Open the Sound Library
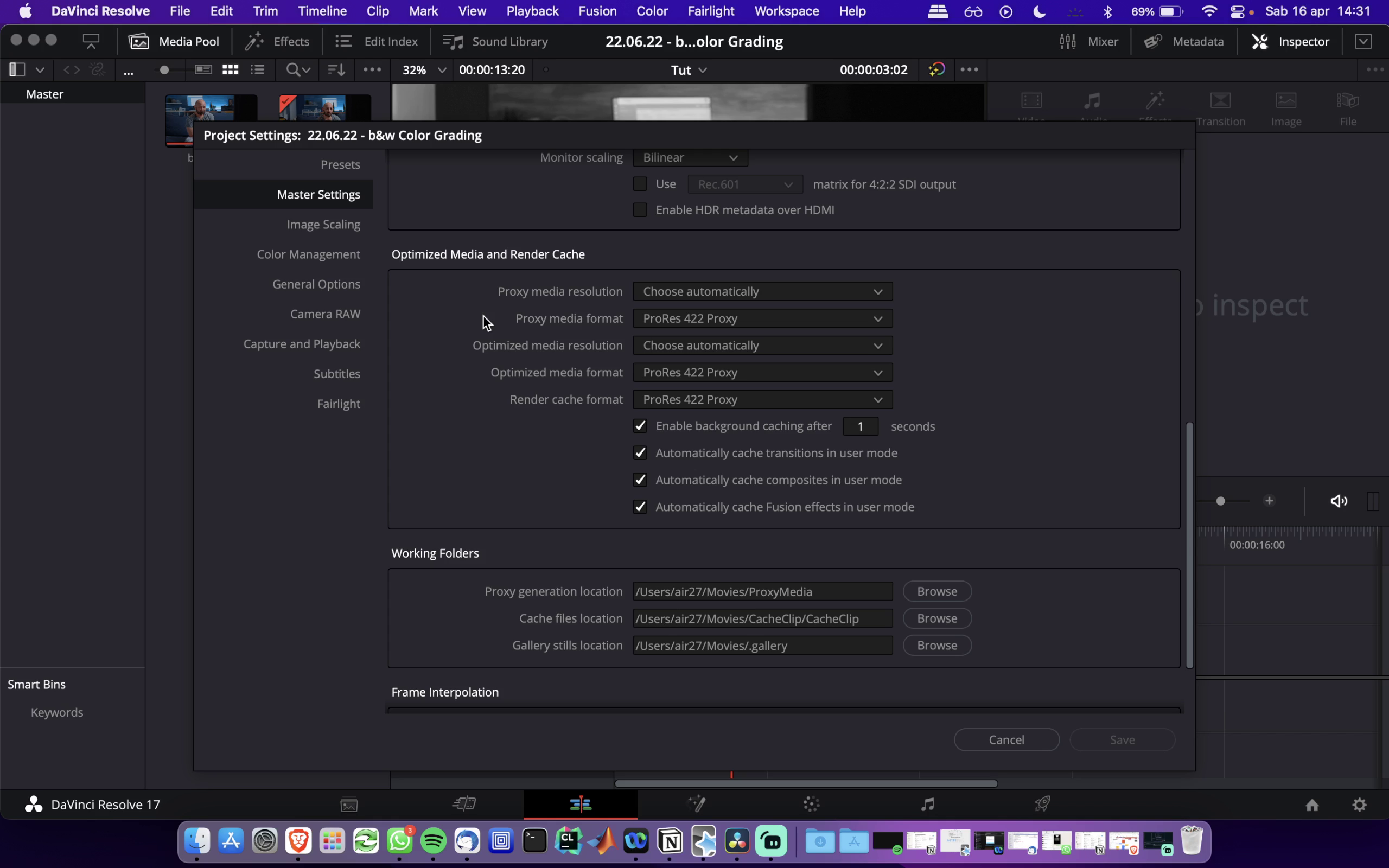The height and width of the screenshot is (868, 1389). [495, 41]
